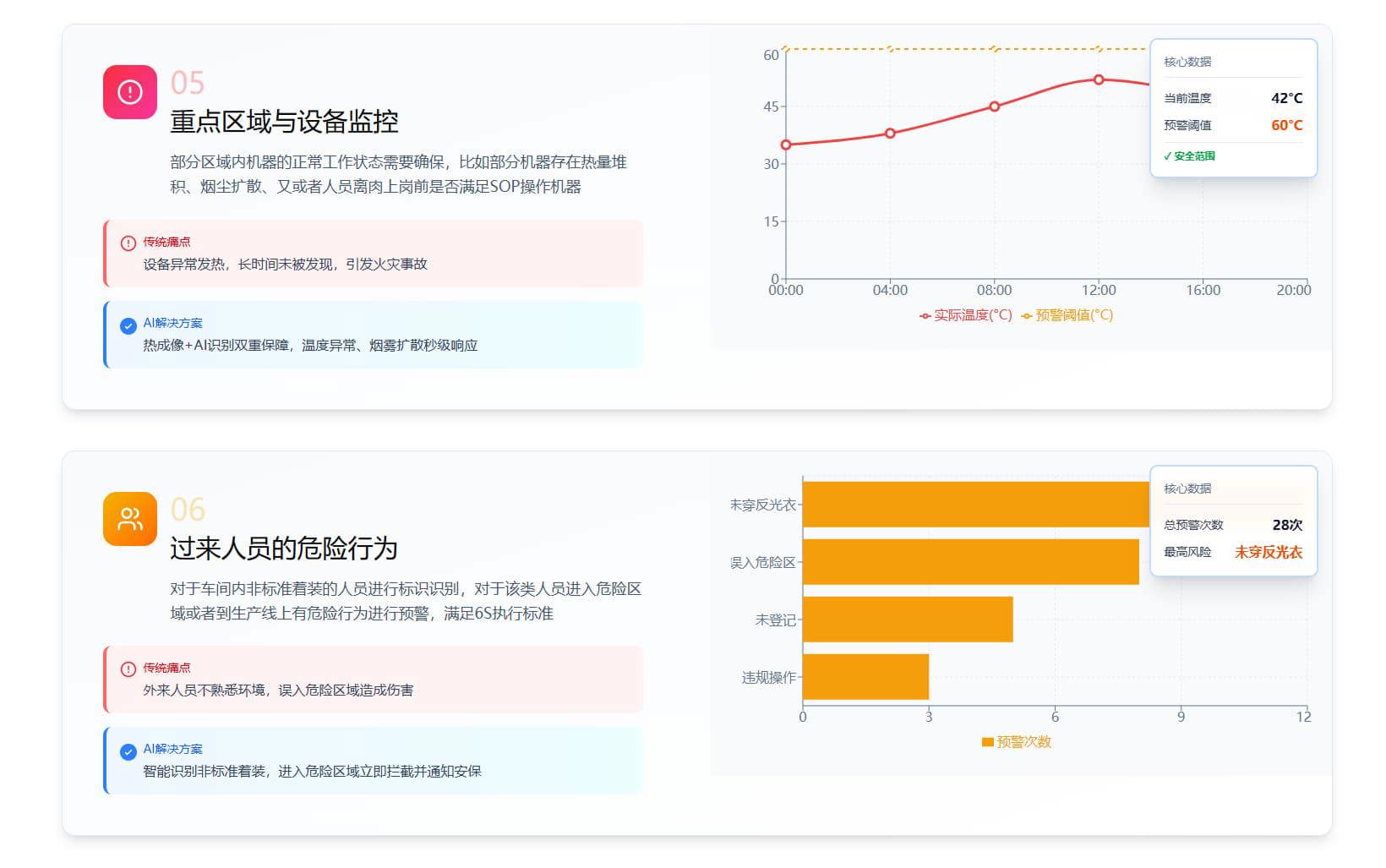Click the 08:00 data point on temperature line

pos(995,106)
